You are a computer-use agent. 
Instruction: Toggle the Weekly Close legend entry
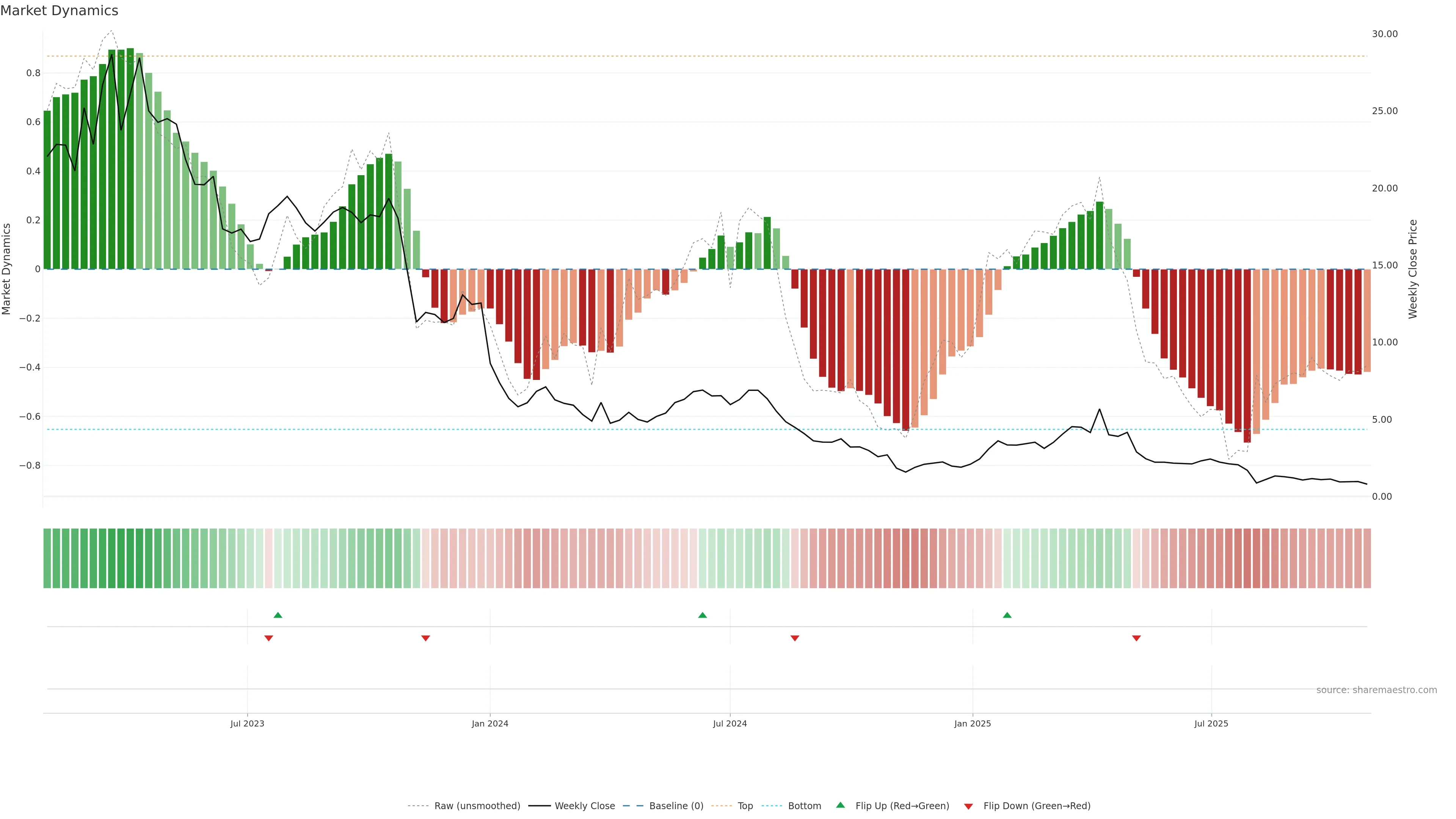584,806
